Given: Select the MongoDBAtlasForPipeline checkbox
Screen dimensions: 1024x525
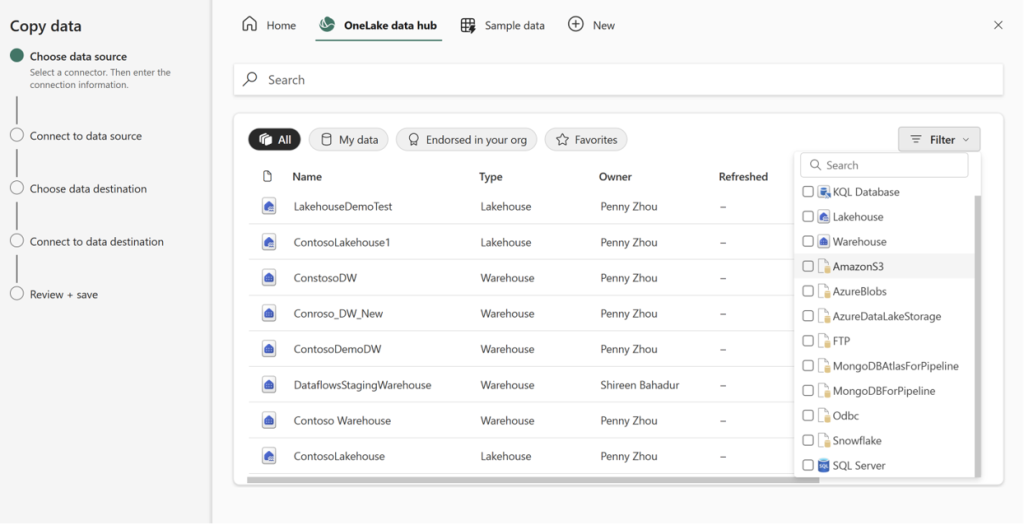Looking at the screenshot, I should 808,366.
